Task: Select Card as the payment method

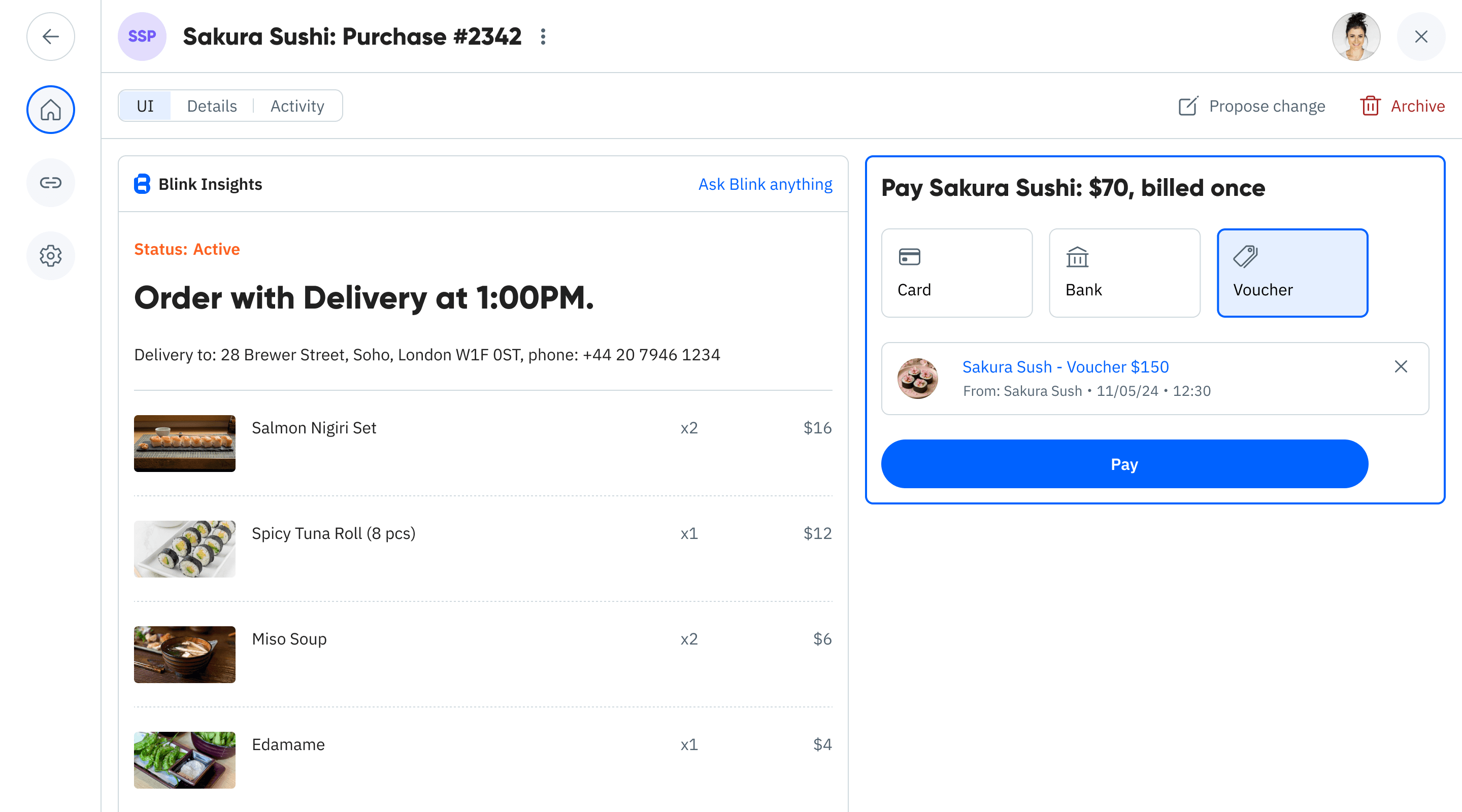Action: pyautogui.click(x=957, y=273)
